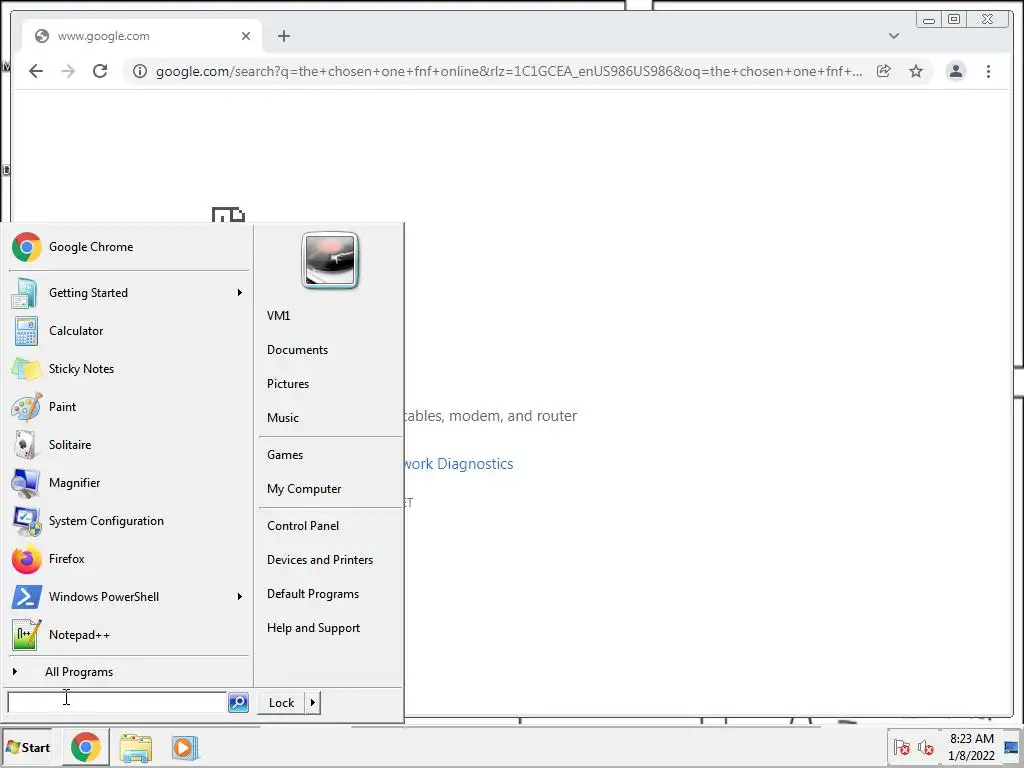Click the Network Diagnostics link
This screenshot has height=768, width=1024.
click(458, 464)
